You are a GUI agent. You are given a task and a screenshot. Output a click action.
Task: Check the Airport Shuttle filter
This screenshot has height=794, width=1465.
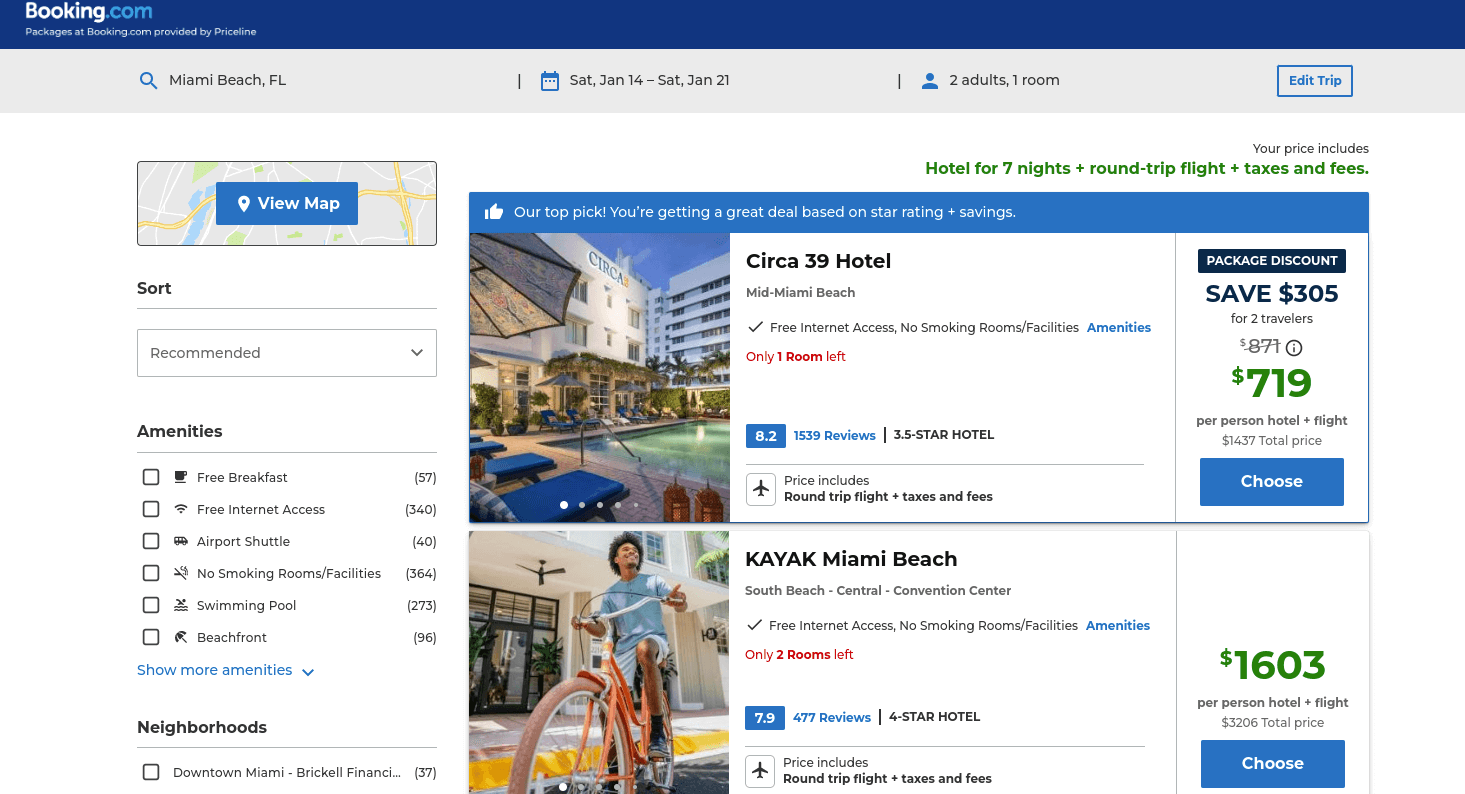tap(151, 542)
